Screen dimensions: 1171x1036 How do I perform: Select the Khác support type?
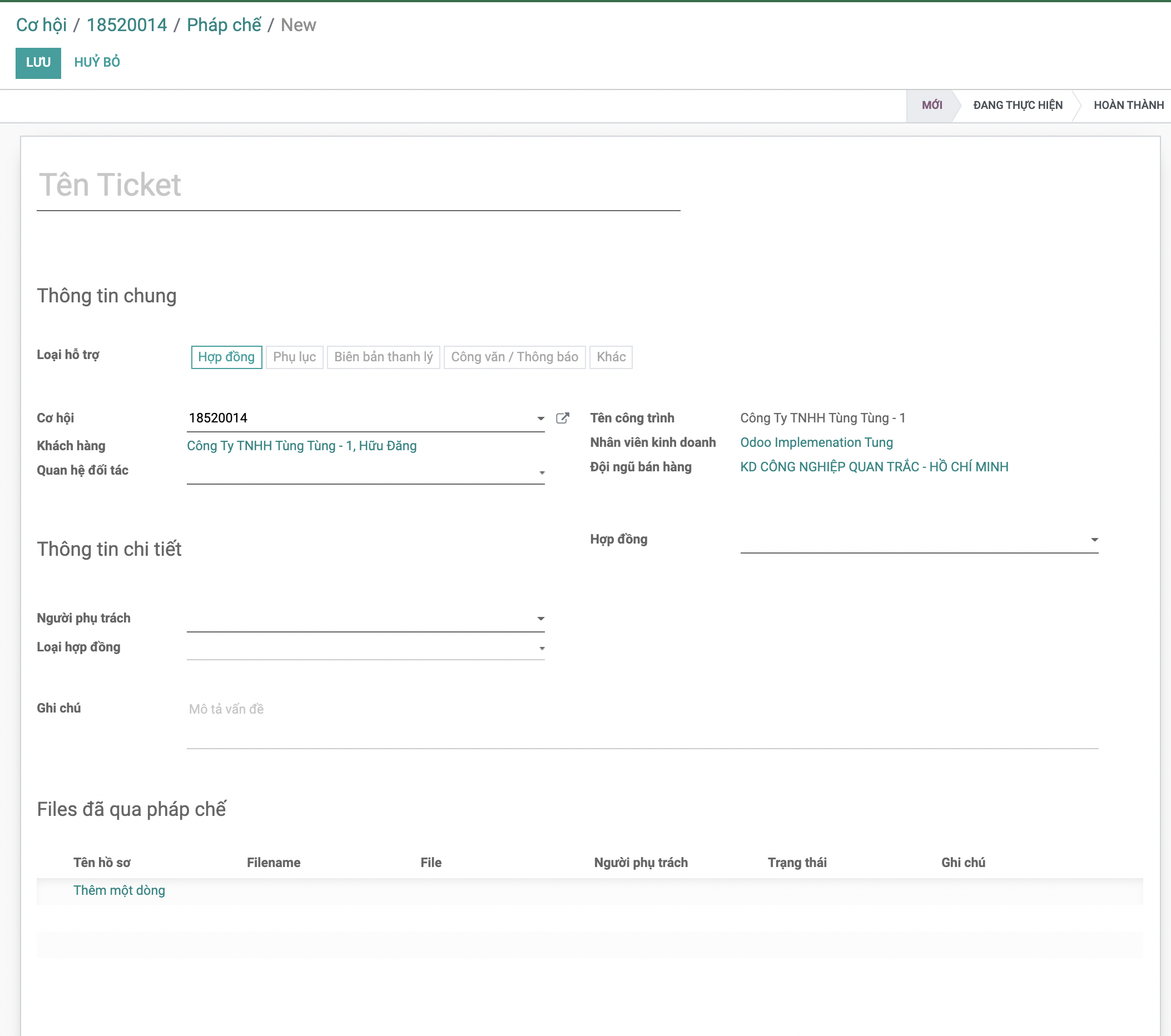click(611, 357)
